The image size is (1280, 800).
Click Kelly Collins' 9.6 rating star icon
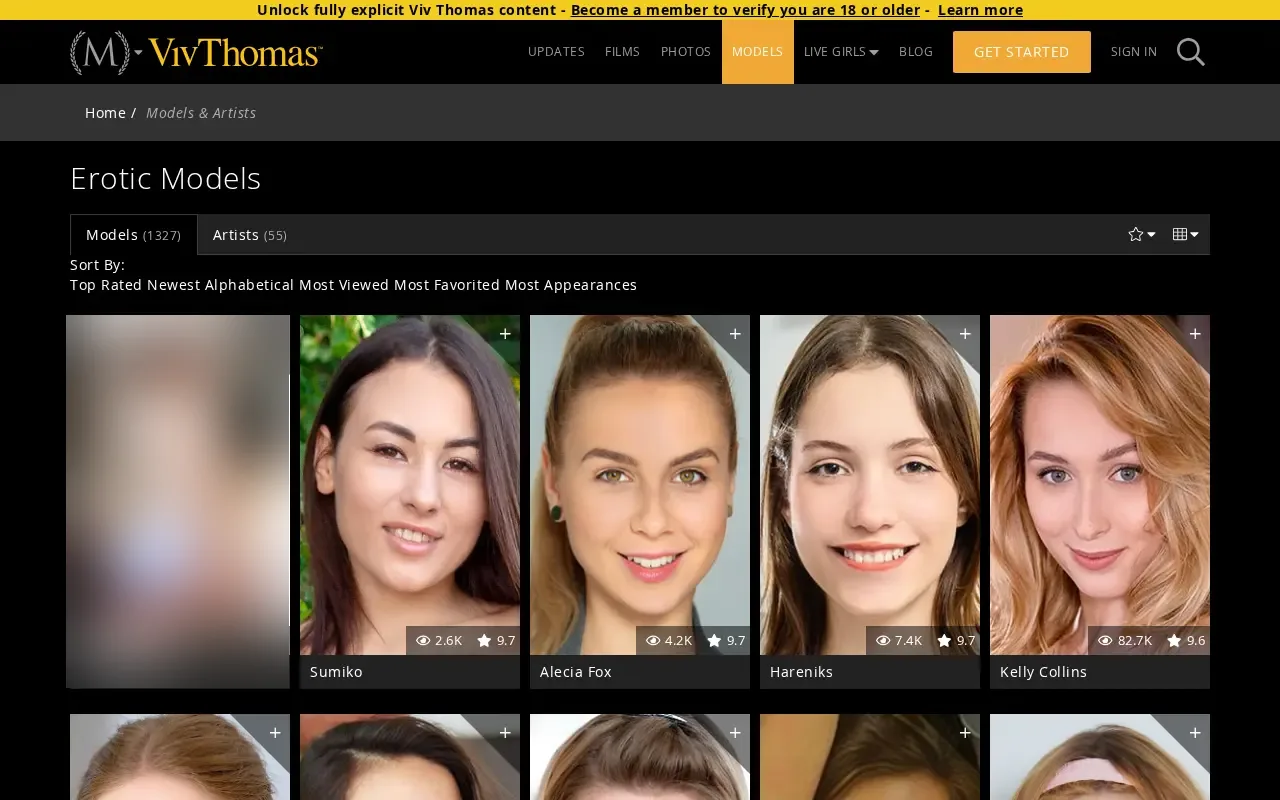pyautogui.click(x=1174, y=641)
